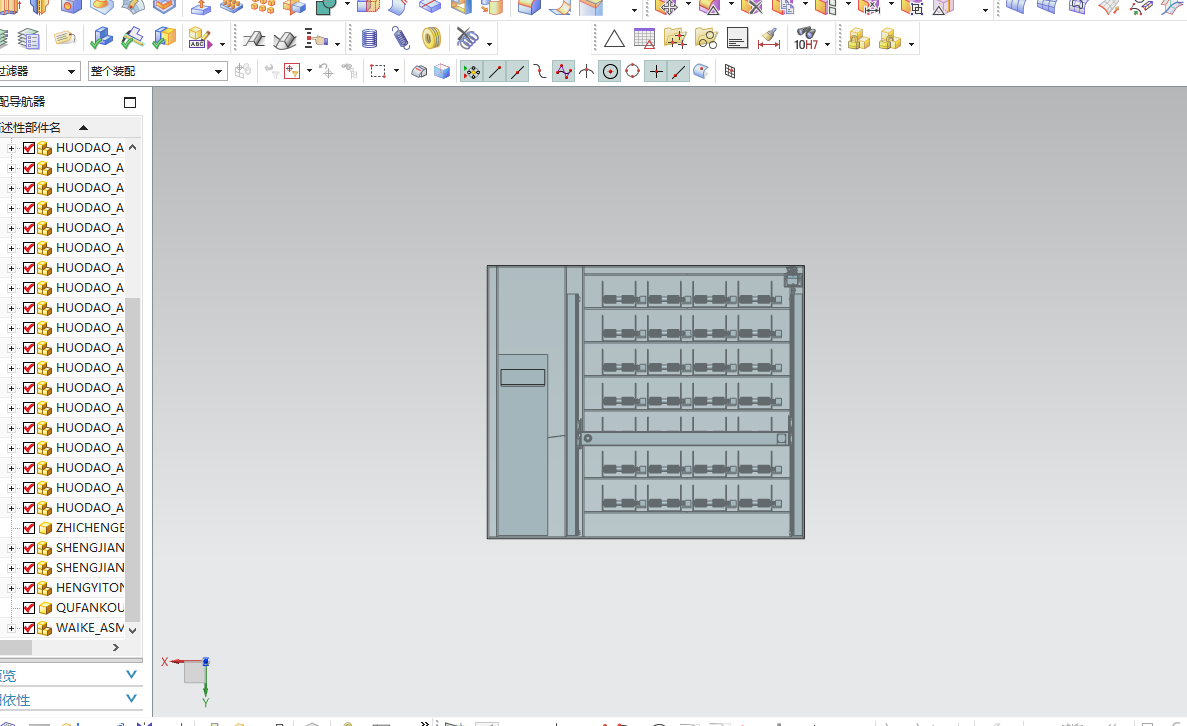Click the first locked yellow cubes icon
The height and width of the screenshot is (726, 1187).
(858, 39)
